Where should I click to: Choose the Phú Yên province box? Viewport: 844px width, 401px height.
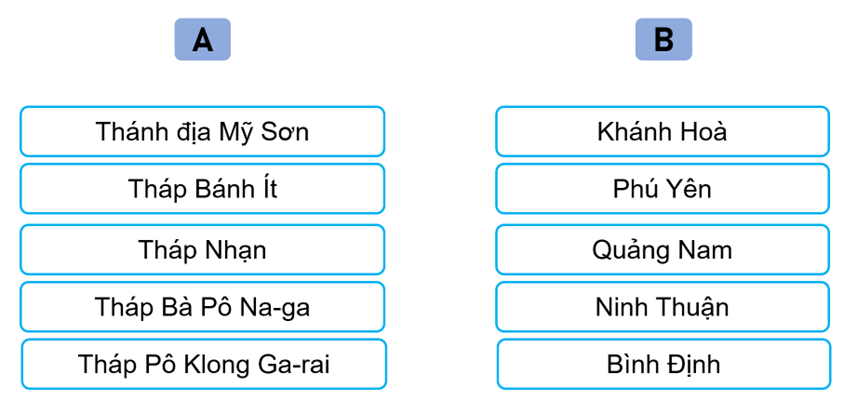click(x=662, y=189)
